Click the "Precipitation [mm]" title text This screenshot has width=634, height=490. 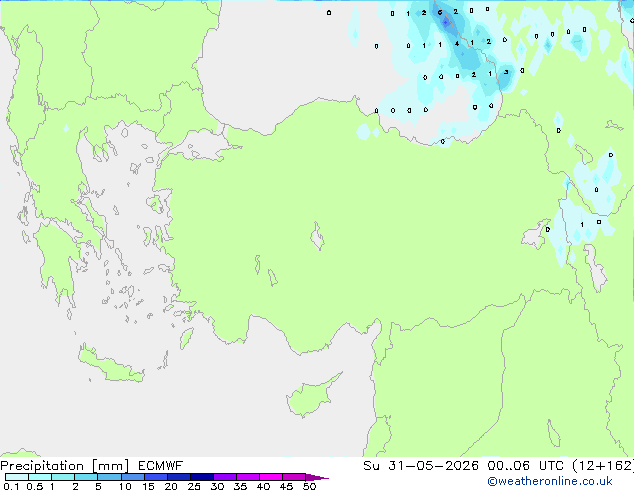pyautogui.click(x=65, y=466)
